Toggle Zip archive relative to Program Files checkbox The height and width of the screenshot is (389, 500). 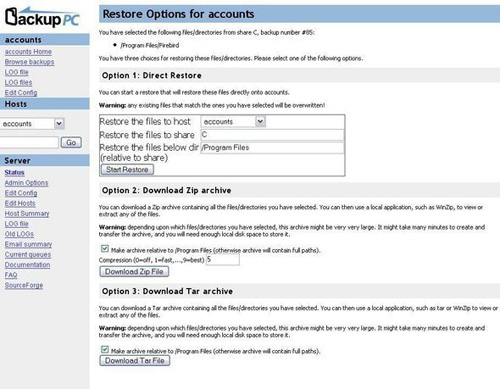105,249
